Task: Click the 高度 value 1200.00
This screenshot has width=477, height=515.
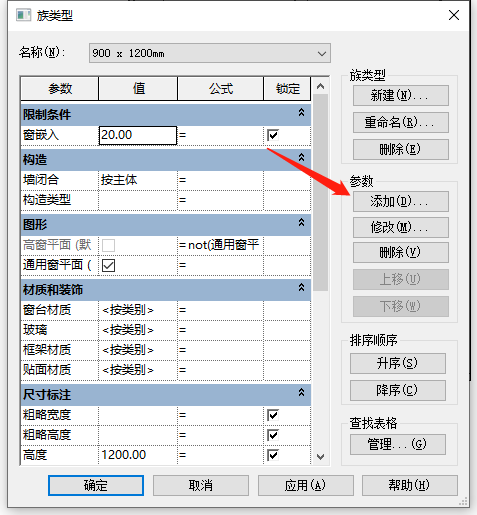Action: pyautogui.click(x=138, y=455)
